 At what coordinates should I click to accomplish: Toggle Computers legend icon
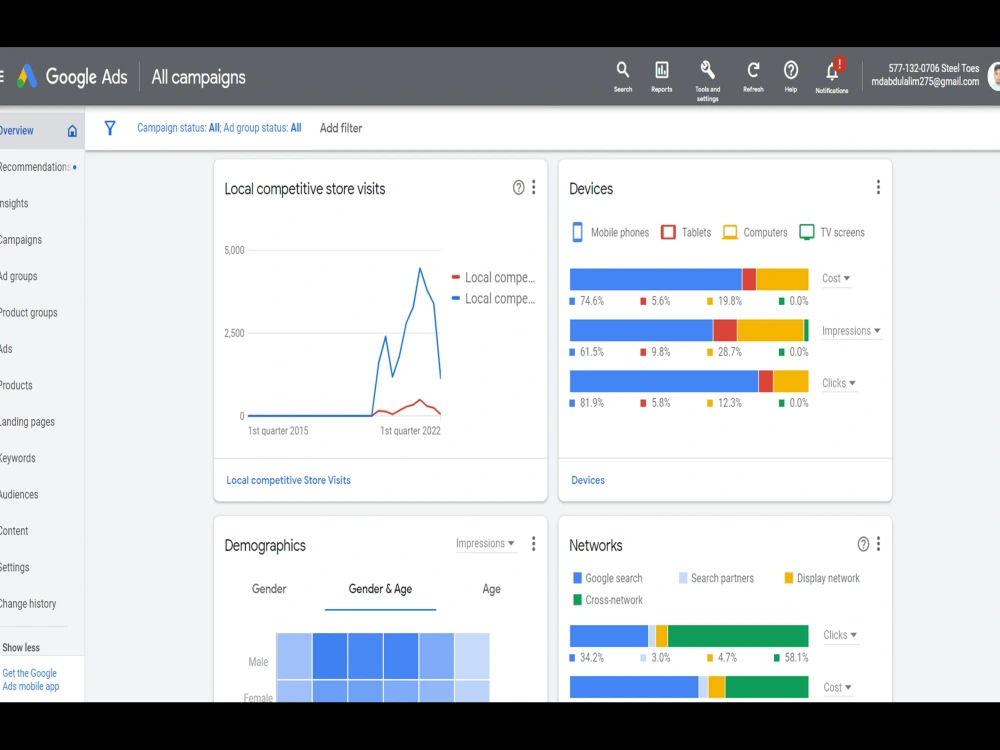pyautogui.click(x=730, y=232)
